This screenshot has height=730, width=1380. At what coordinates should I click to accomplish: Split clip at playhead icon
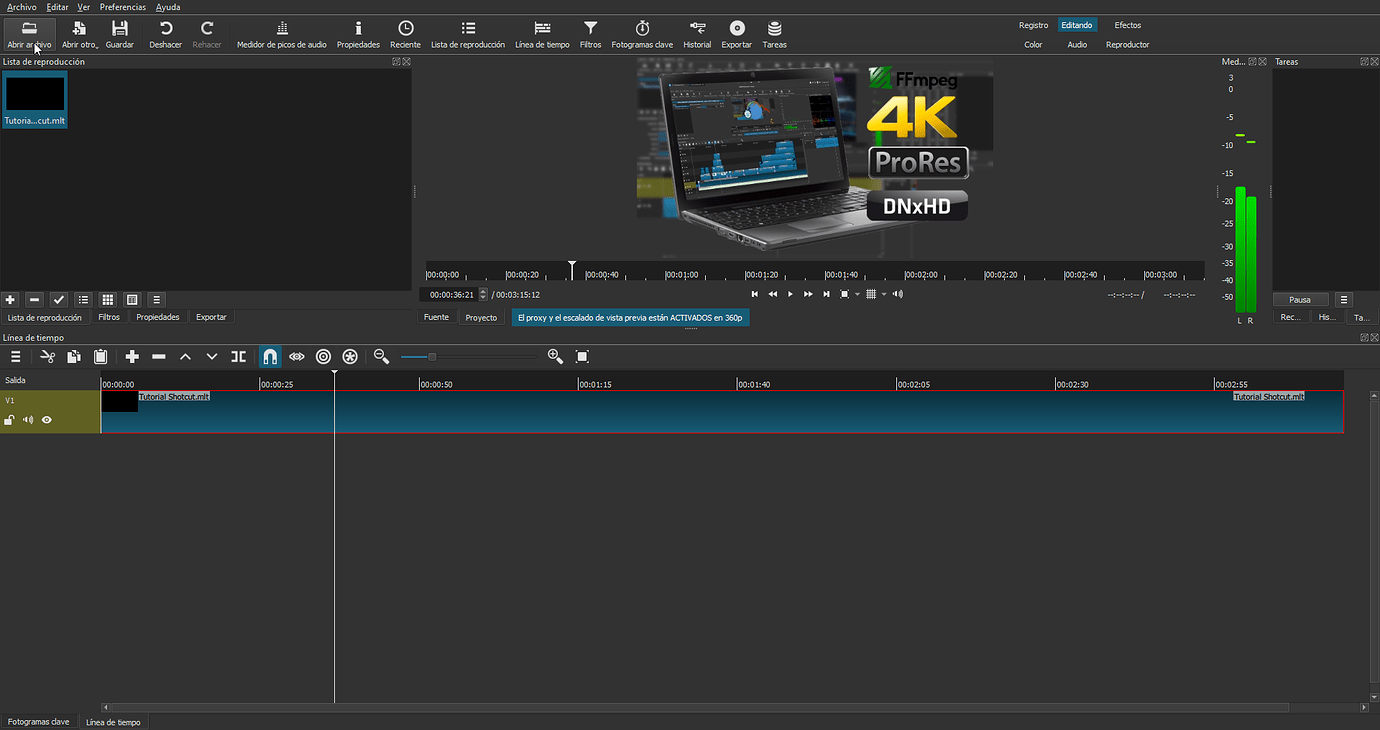239,356
